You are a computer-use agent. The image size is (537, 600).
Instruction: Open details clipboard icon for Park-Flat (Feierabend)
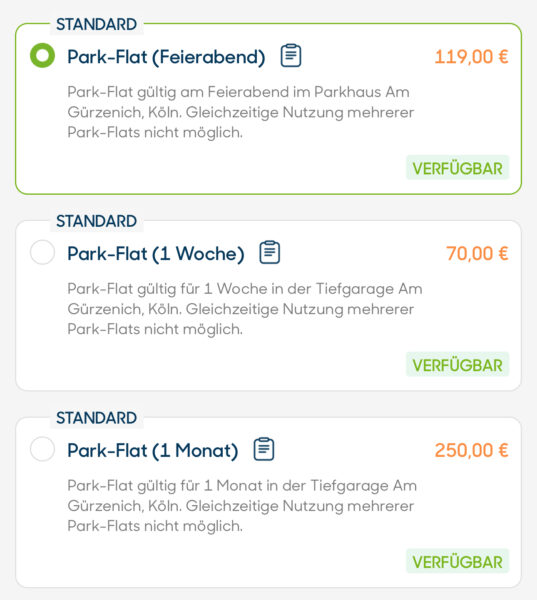pyautogui.click(x=291, y=56)
